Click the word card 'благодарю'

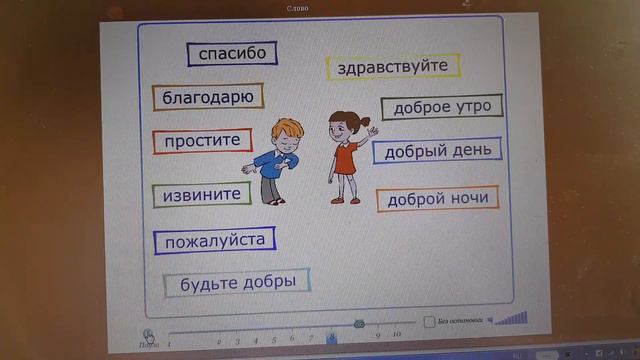(208, 97)
